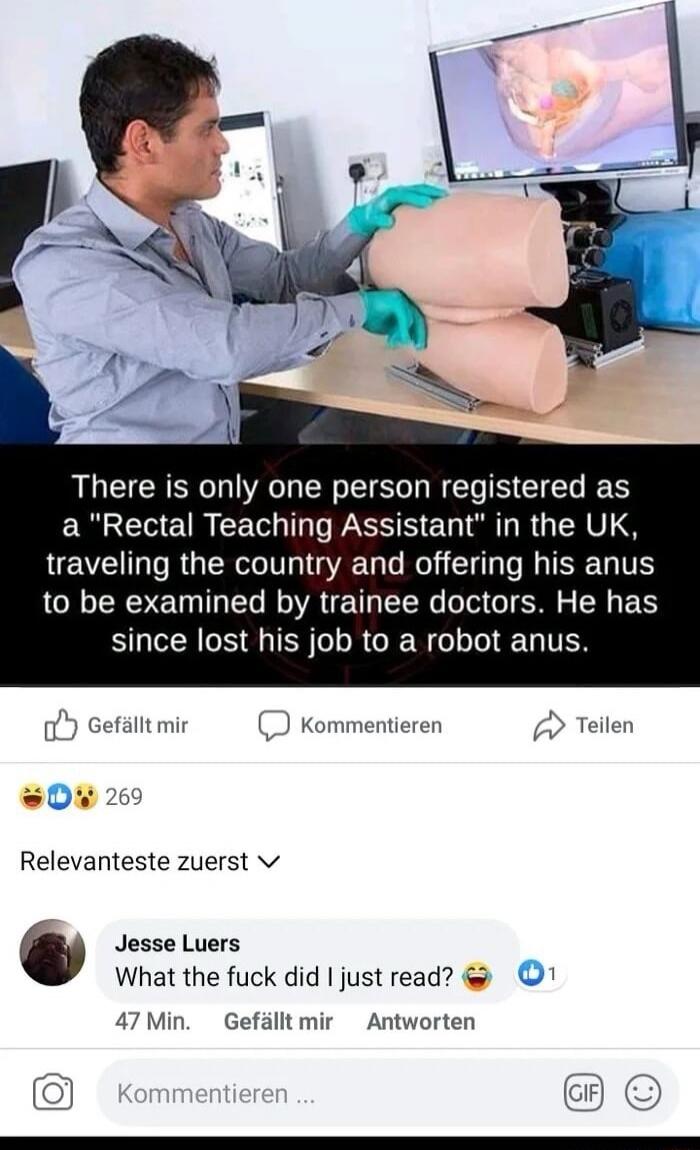Reply to comment with Antworten
The width and height of the screenshot is (700, 1150).
click(420, 1021)
